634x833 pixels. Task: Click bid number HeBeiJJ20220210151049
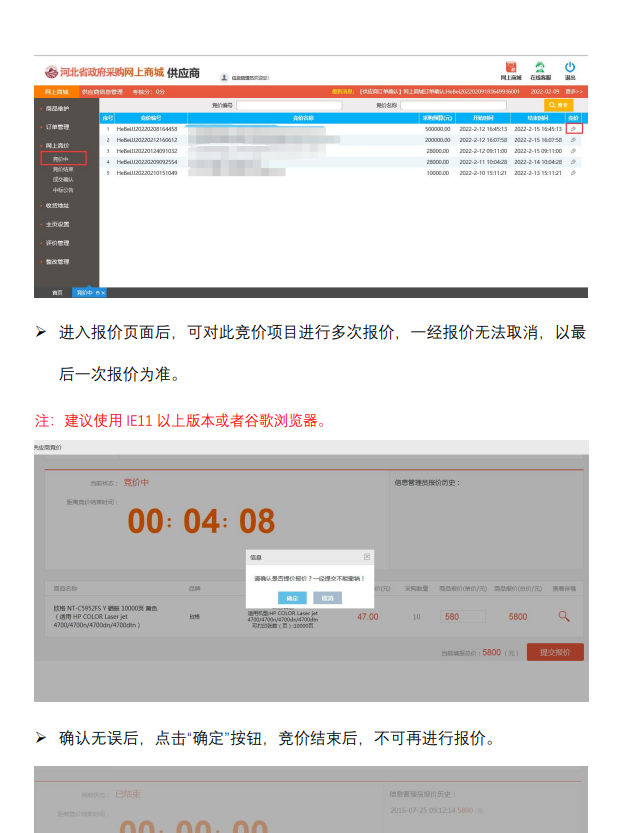click(147, 173)
